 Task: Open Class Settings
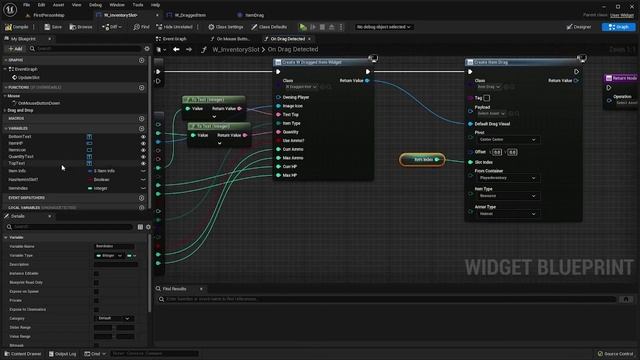226,27
